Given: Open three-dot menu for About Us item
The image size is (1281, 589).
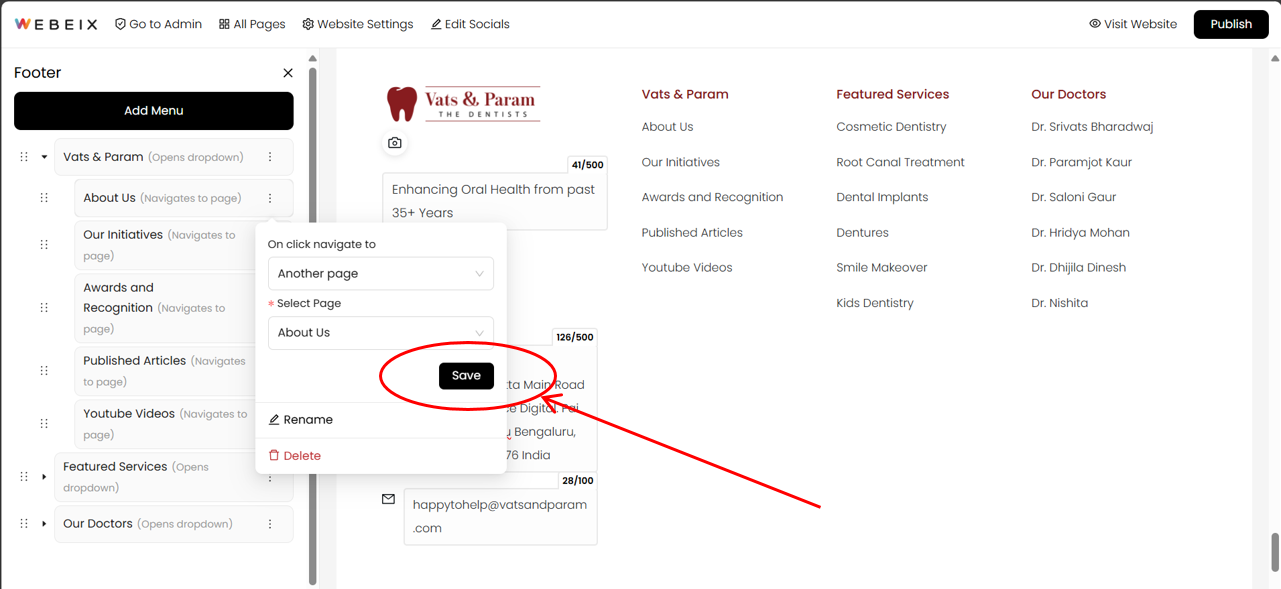Looking at the screenshot, I should (x=270, y=198).
